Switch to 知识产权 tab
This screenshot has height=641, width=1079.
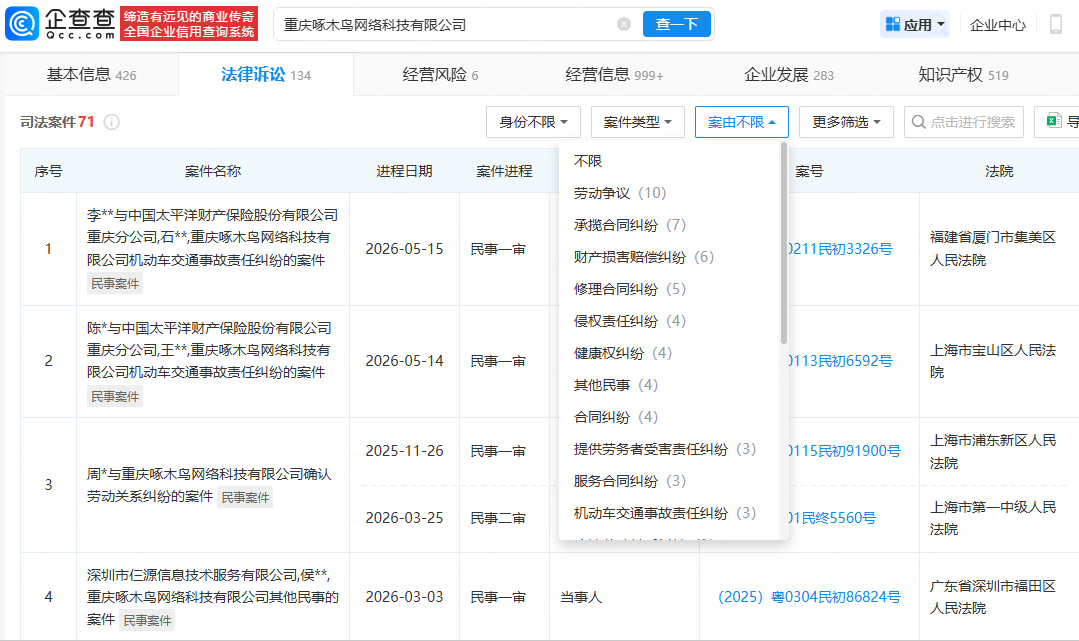click(x=963, y=74)
